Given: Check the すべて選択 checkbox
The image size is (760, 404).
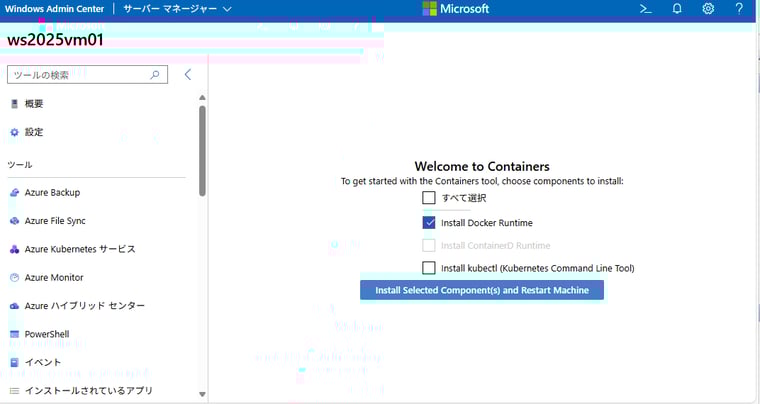Looking at the screenshot, I should pos(429,198).
